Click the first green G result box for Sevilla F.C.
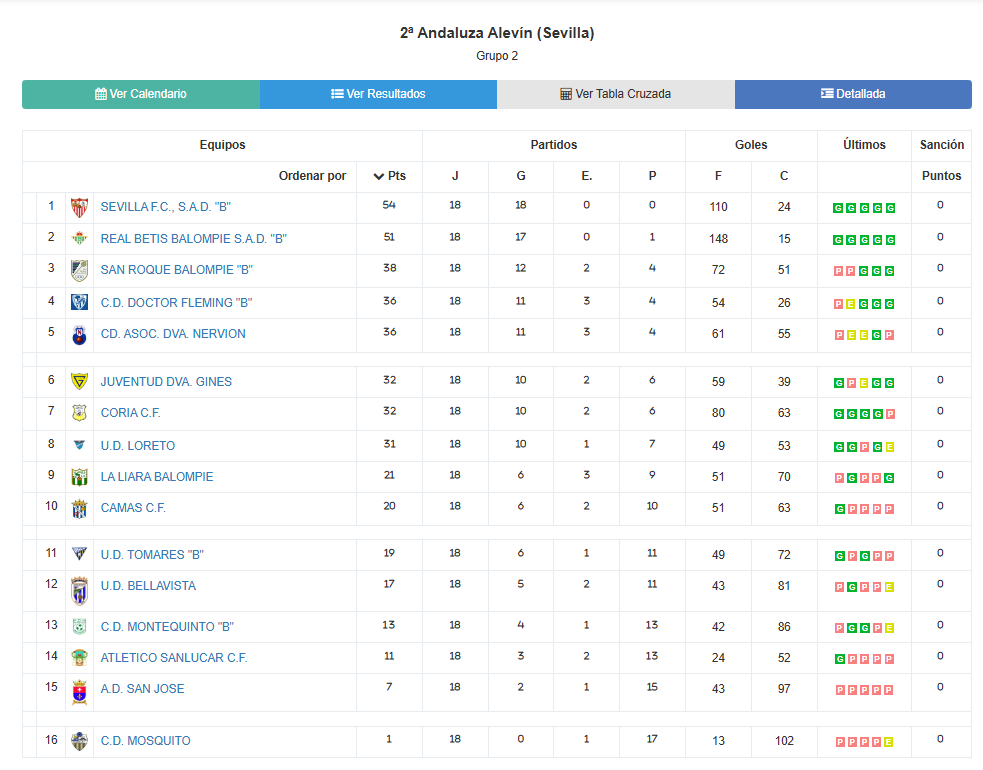This screenshot has height=770, width=983. 838,208
